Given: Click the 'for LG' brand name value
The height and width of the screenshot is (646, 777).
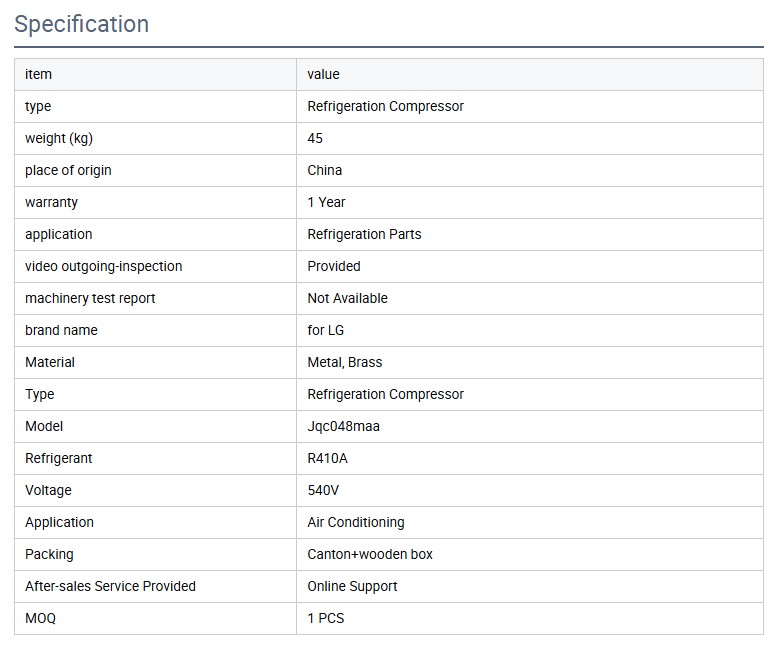Looking at the screenshot, I should tap(325, 330).
